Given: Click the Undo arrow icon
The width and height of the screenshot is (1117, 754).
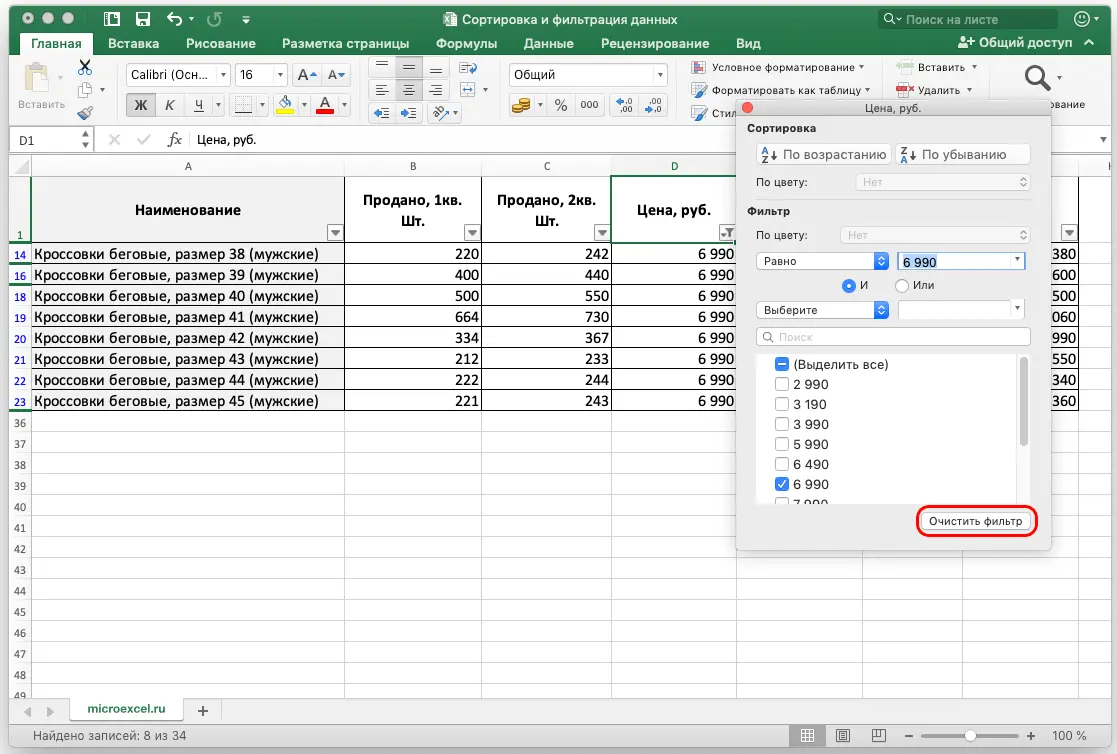Looking at the screenshot, I should click(x=174, y=19).
